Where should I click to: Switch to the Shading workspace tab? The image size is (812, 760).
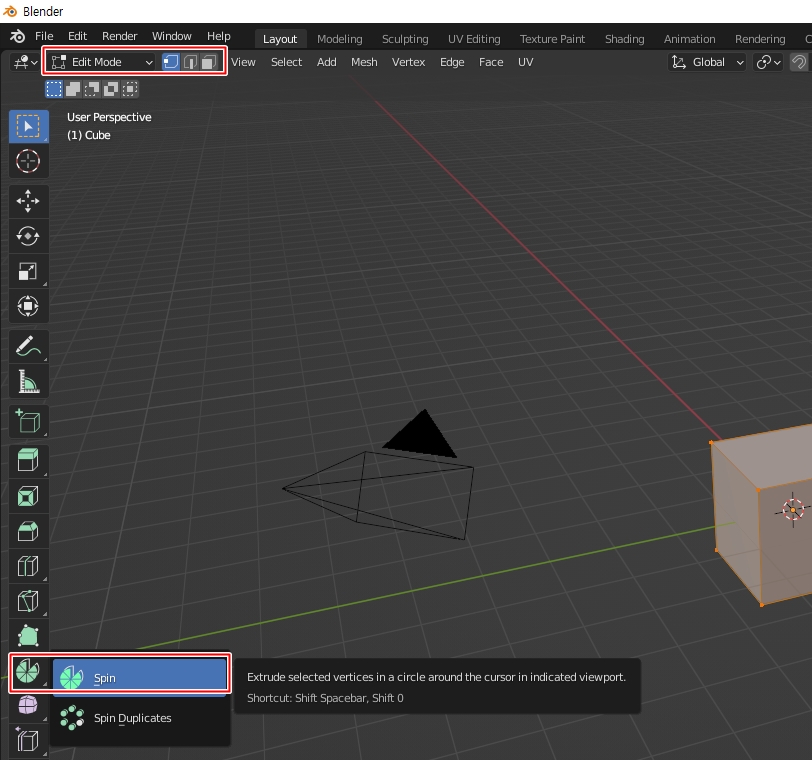(x=625, y=39)
